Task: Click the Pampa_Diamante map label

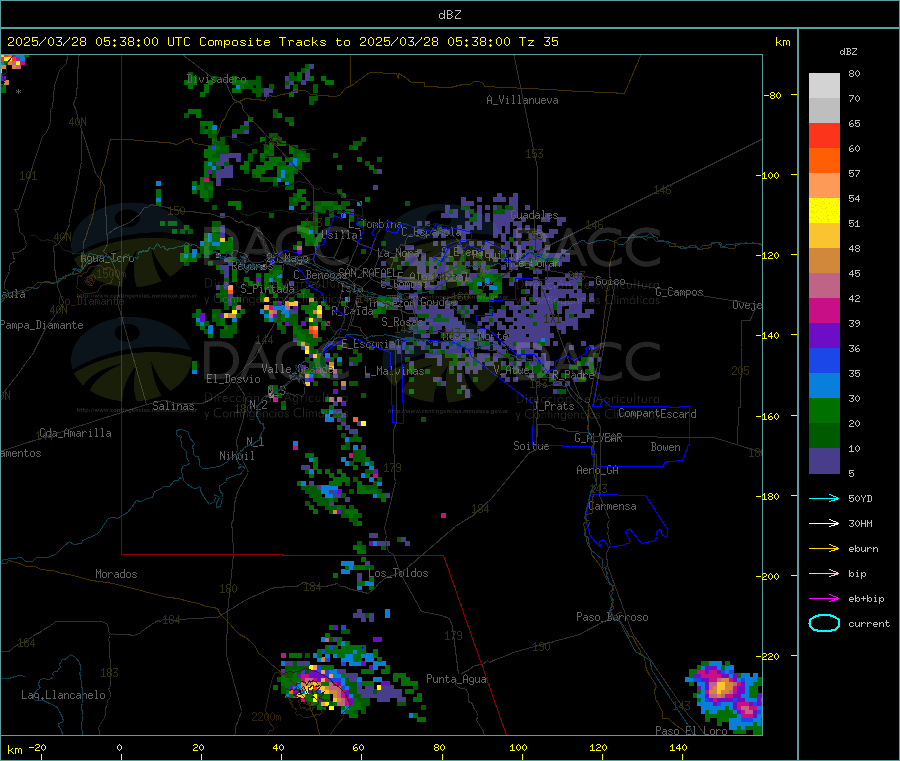Action: point(42,325)
